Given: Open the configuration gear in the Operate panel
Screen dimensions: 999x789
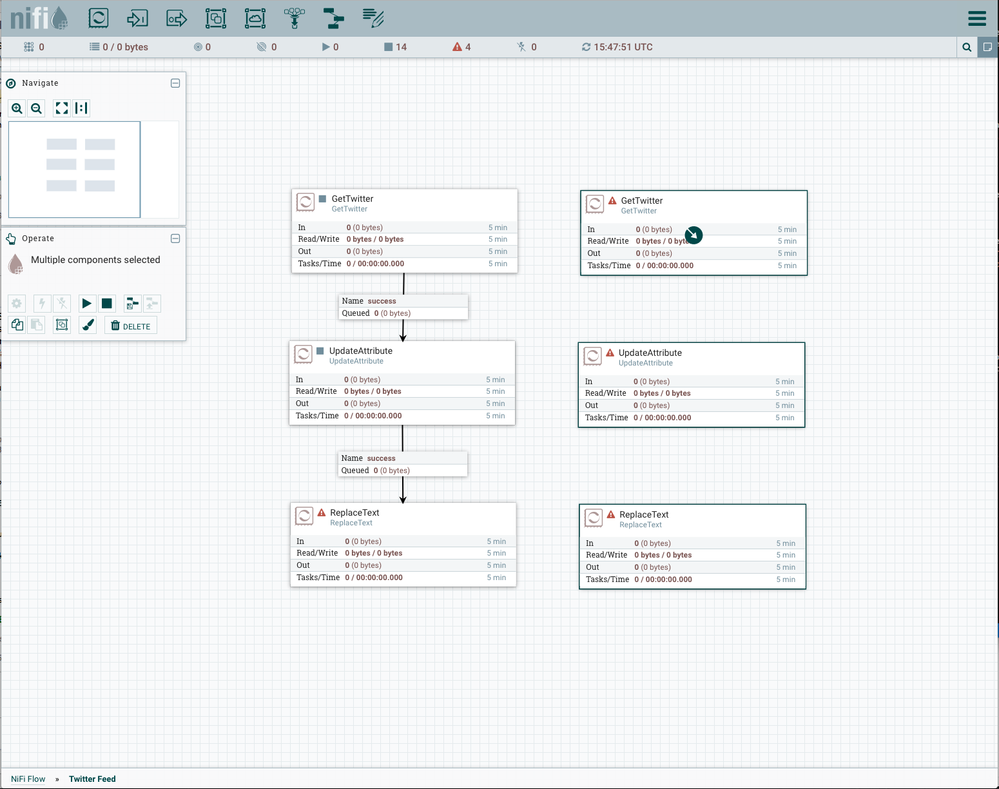Looking at the screenshot, I should pos(17,303).
